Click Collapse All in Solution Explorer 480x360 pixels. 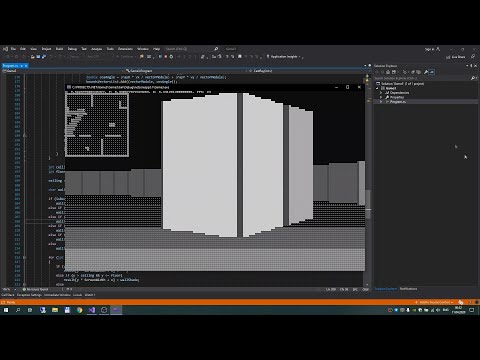tap(413, 72)
